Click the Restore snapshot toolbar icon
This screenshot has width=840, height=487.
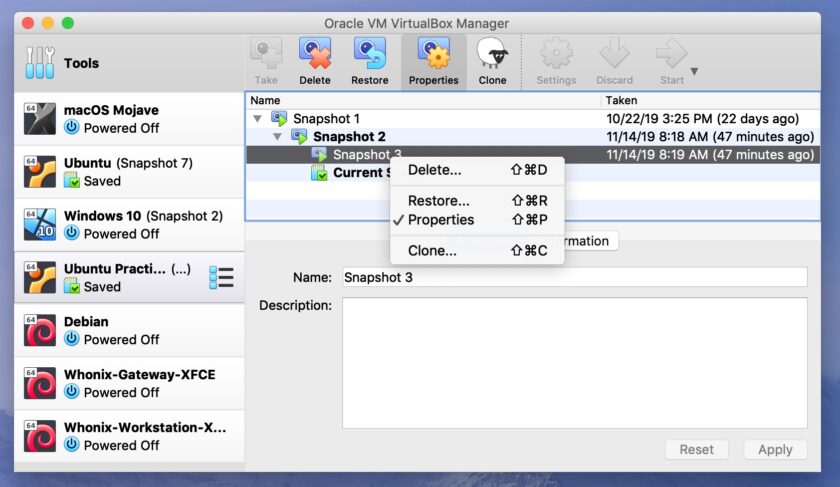point(370,54)
